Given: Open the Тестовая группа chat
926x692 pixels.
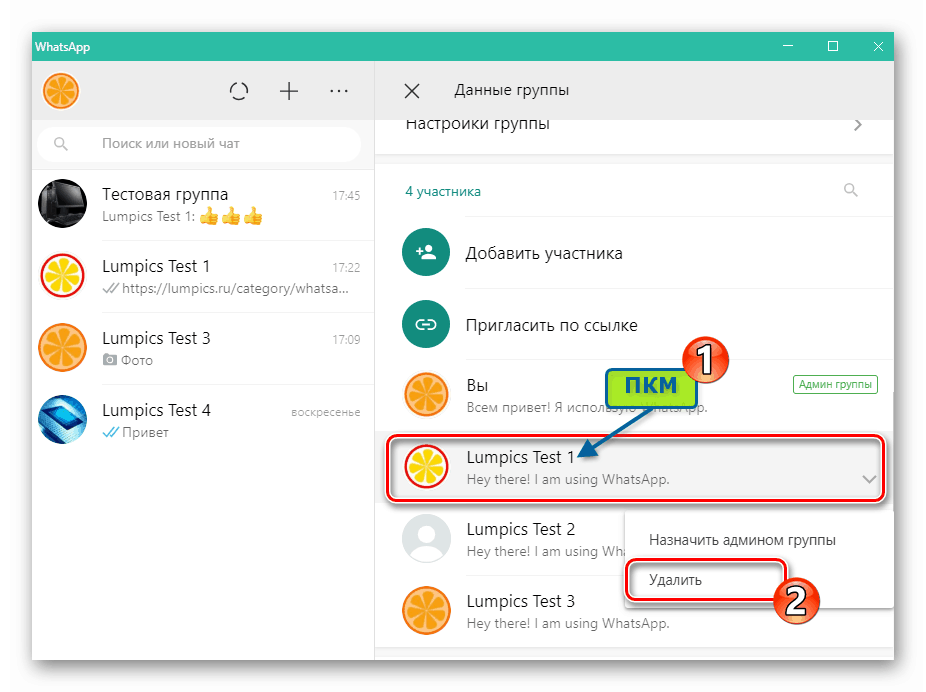Looking at the screenshot, I should click(203, 204).
